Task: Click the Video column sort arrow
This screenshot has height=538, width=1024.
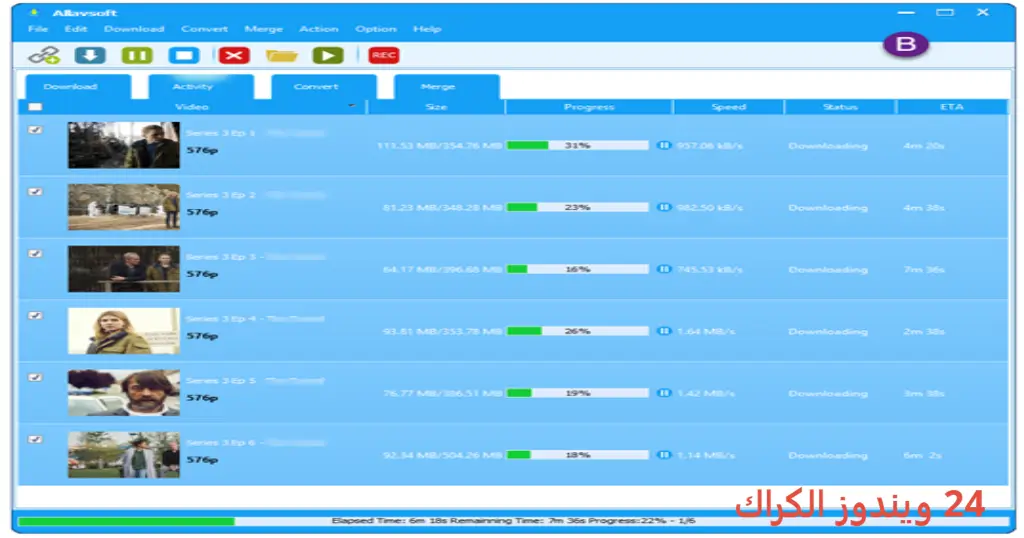Action: click(x=351, y=105)
